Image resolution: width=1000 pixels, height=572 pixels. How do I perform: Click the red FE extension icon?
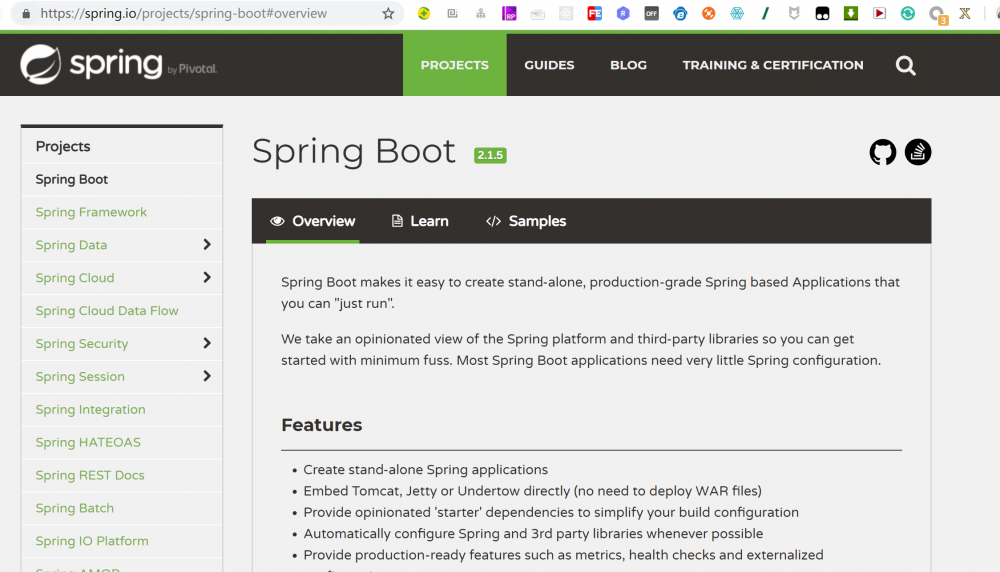coord(595,14)
